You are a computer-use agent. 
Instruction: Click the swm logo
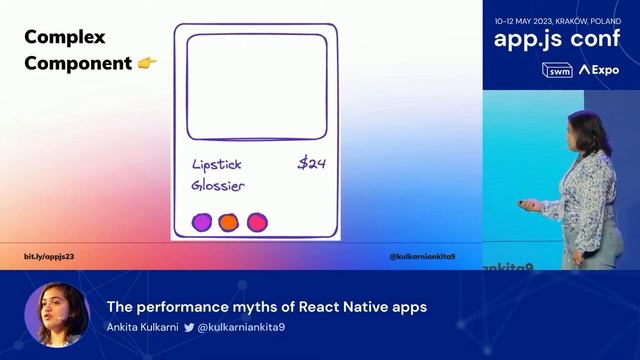[x=557, y=70]
